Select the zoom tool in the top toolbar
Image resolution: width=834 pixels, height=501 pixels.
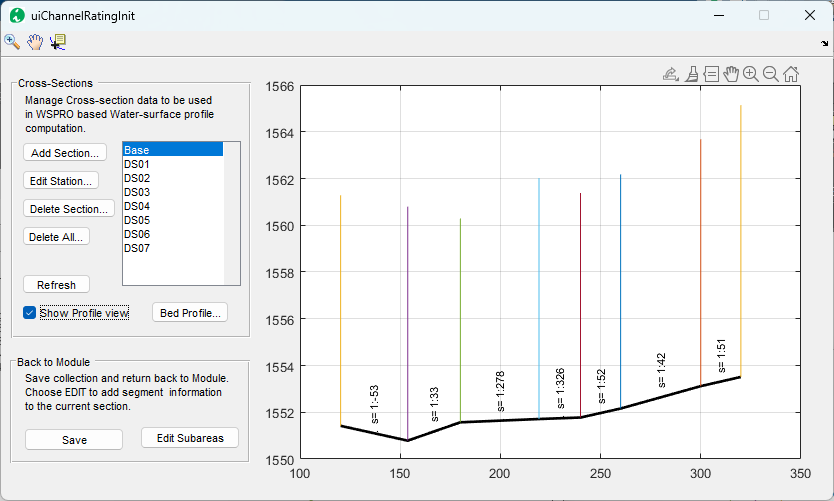click(12, 42)
